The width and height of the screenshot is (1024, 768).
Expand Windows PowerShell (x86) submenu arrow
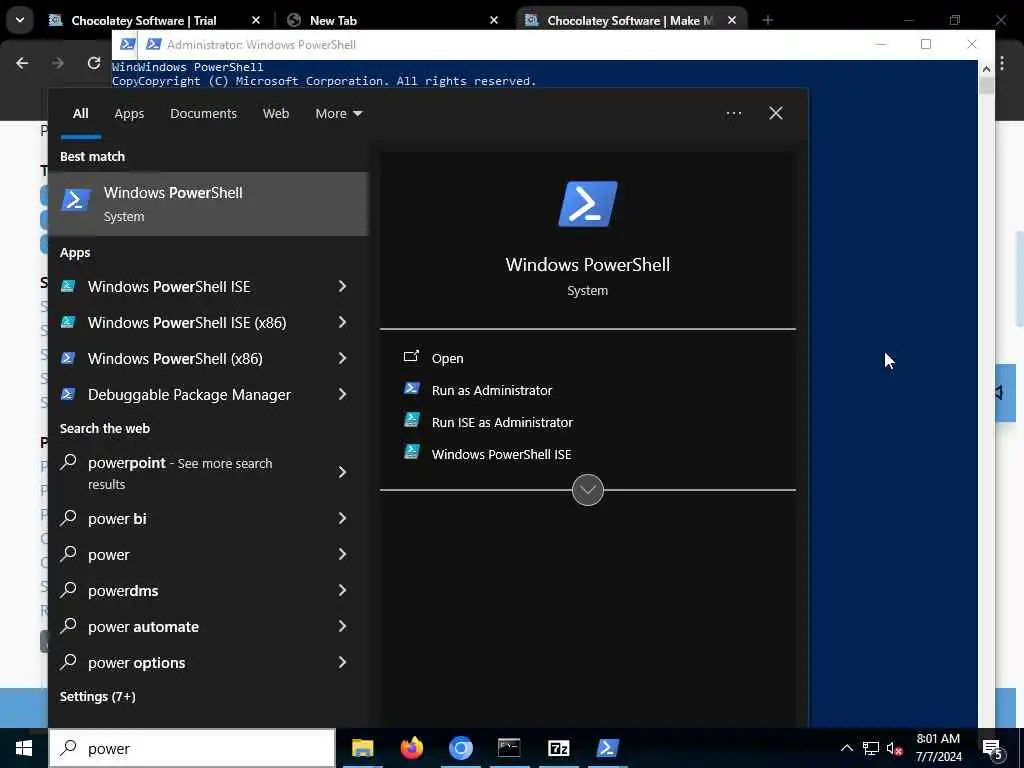(x=342, y=358)
